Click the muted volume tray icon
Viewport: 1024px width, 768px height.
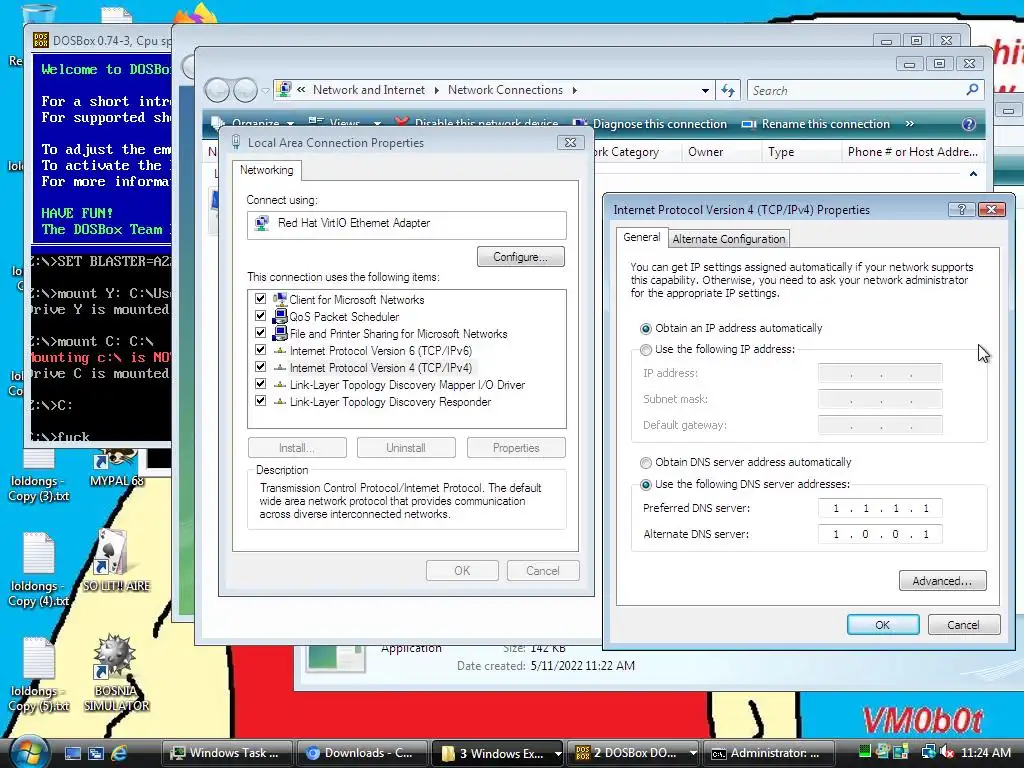coord(946,752)
